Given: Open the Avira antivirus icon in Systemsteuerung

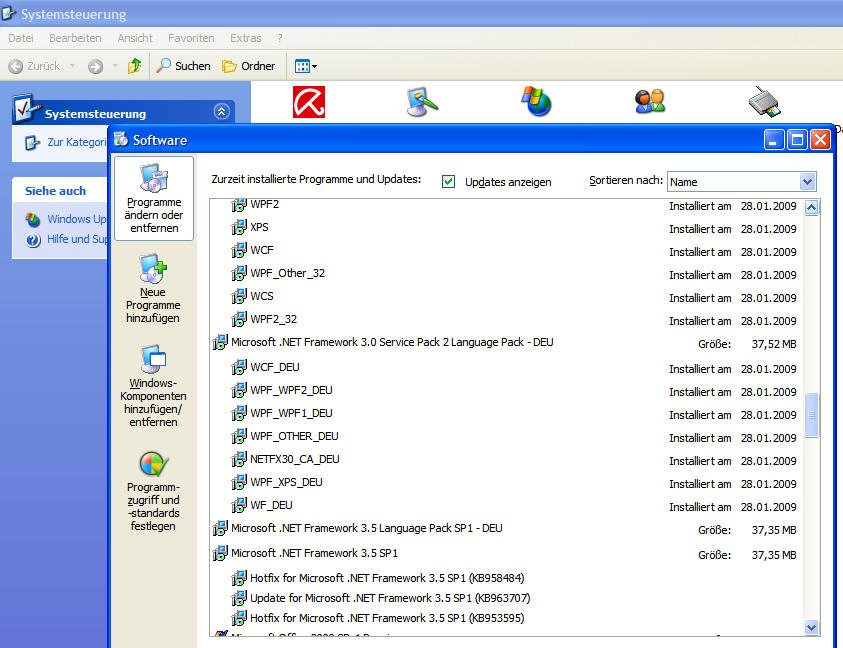Looking at the screenshot, I should pyautogui.click(x=309, y=102).
